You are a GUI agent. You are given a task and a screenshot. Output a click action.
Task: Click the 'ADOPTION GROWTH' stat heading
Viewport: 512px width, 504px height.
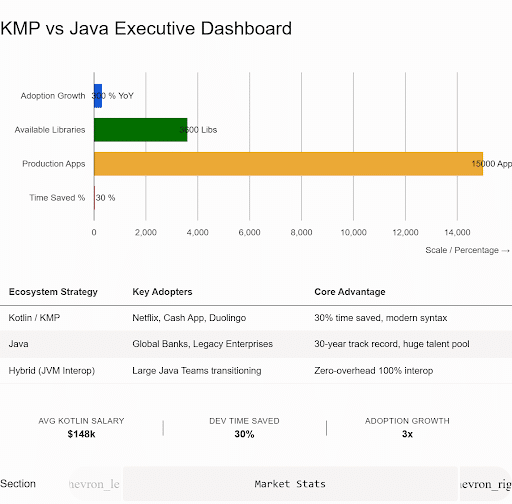point(407,421)
